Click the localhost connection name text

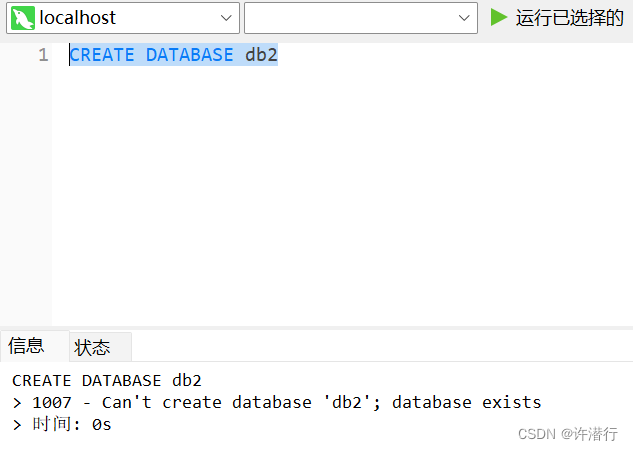point(78,18)
